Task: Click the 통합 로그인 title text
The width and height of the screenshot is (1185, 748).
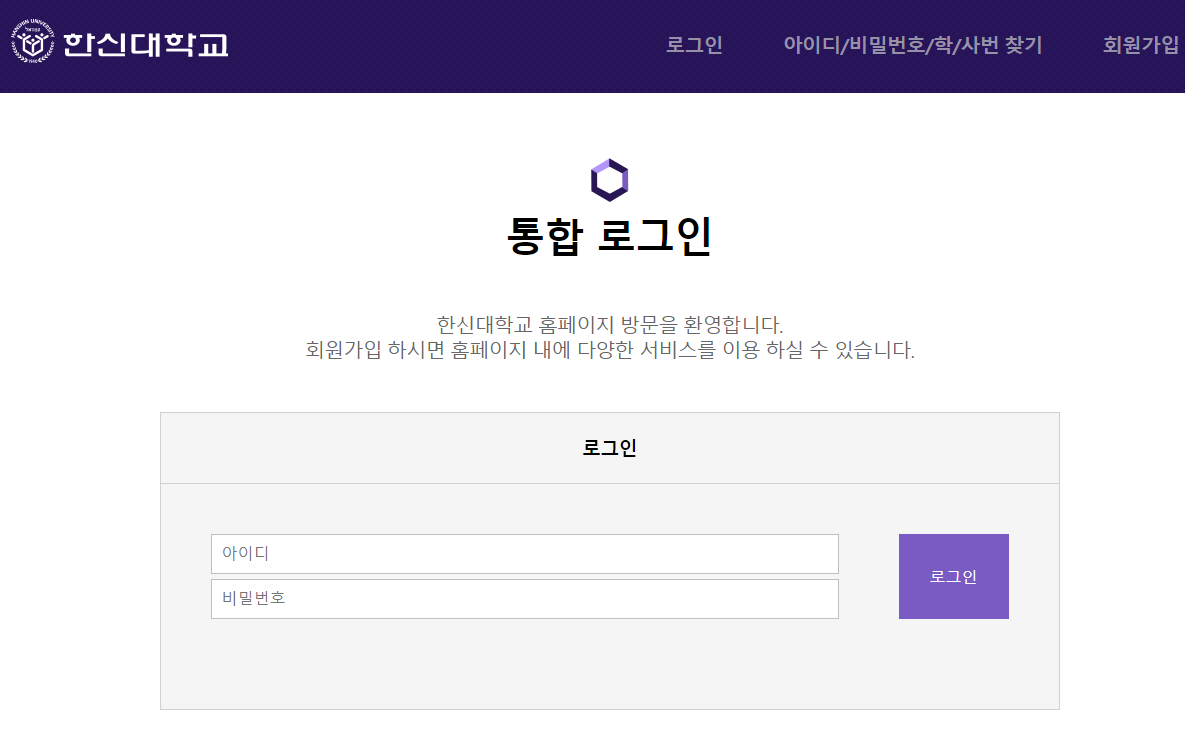Action: pos(609,236)
